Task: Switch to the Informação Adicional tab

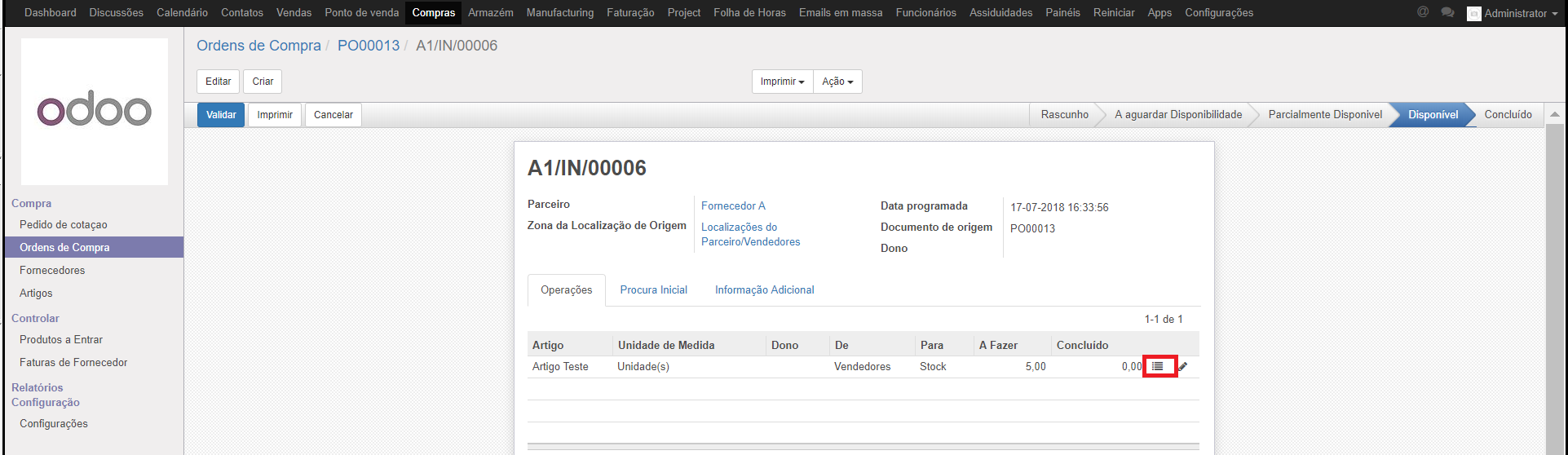Action: click(764, 289)
